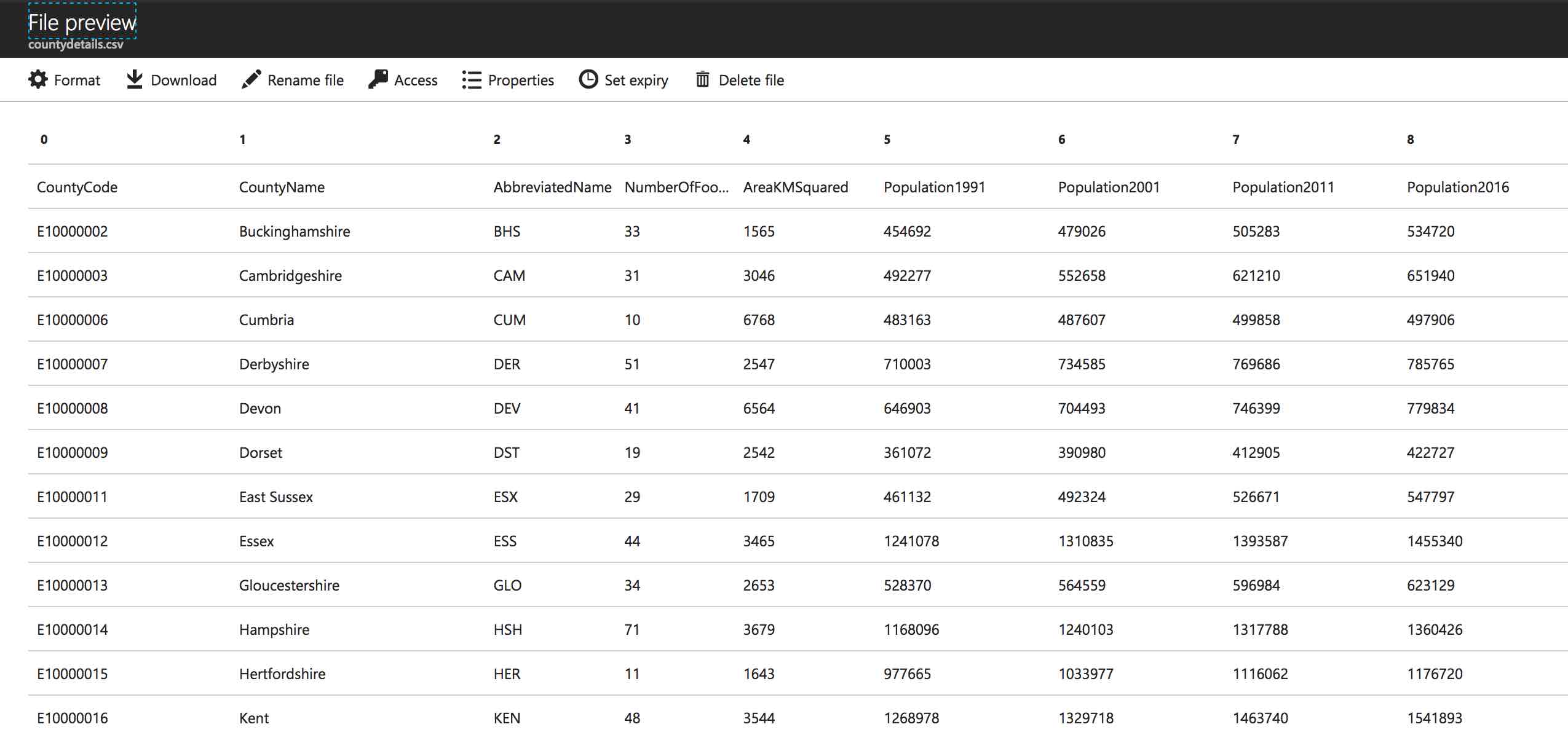
Task: Click the Access key icon
Action: coord(378,80)
